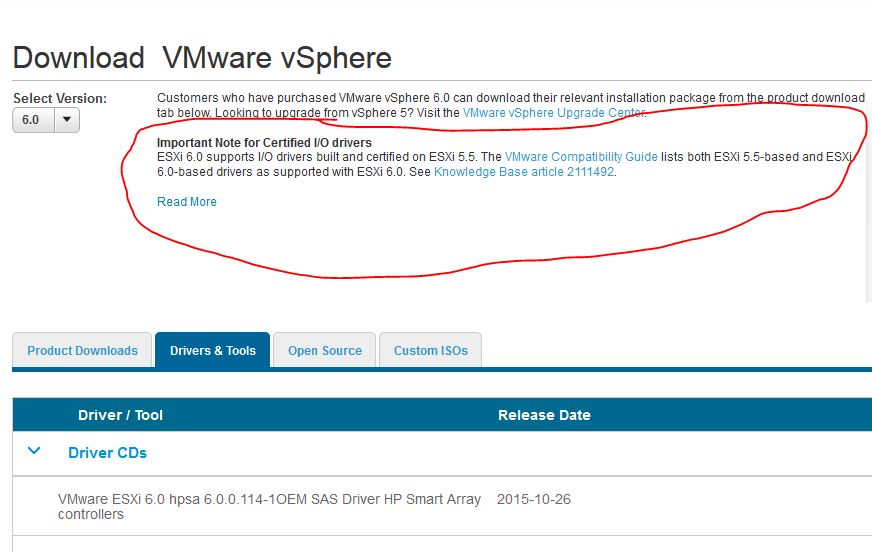This screenshot has width=872, height=552.
Task: Switch to the Open Source tab
Action: (325, 351)
